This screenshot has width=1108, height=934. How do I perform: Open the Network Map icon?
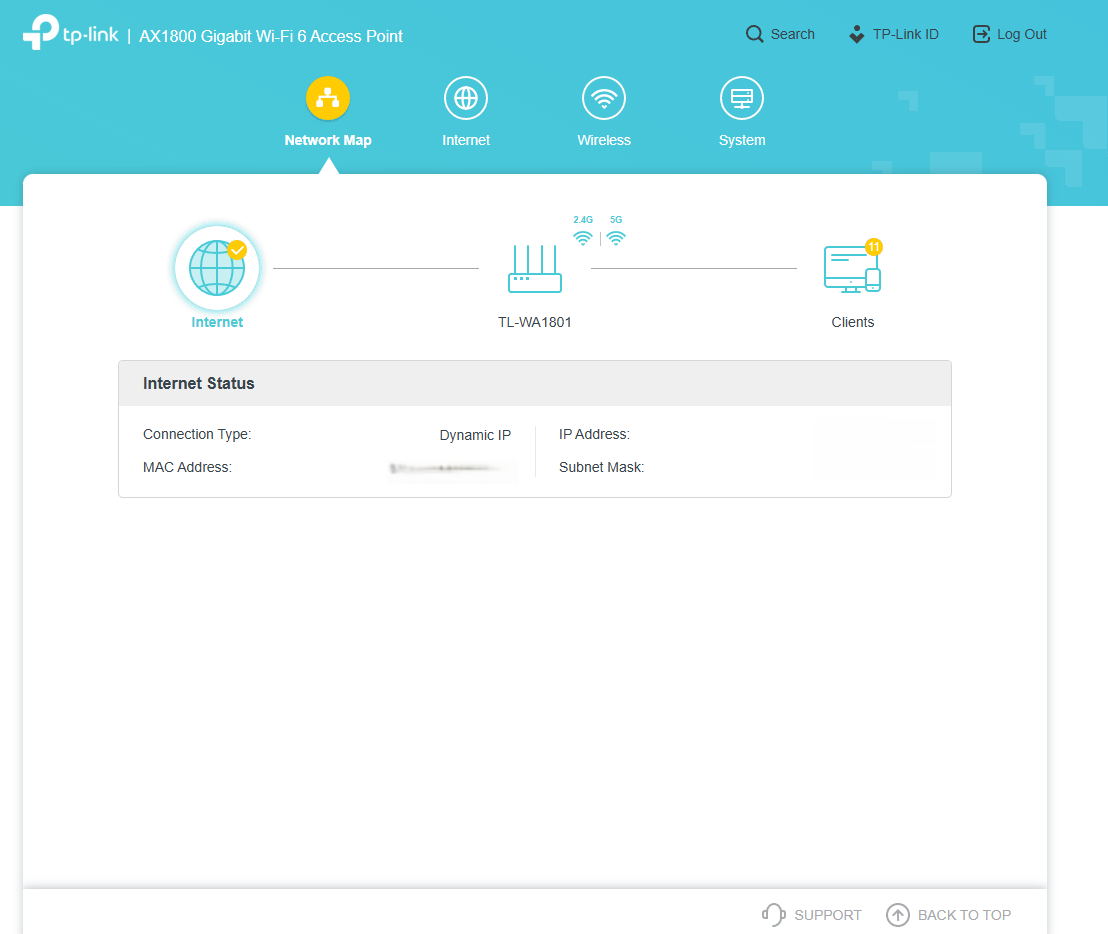(x=328, y=98)
